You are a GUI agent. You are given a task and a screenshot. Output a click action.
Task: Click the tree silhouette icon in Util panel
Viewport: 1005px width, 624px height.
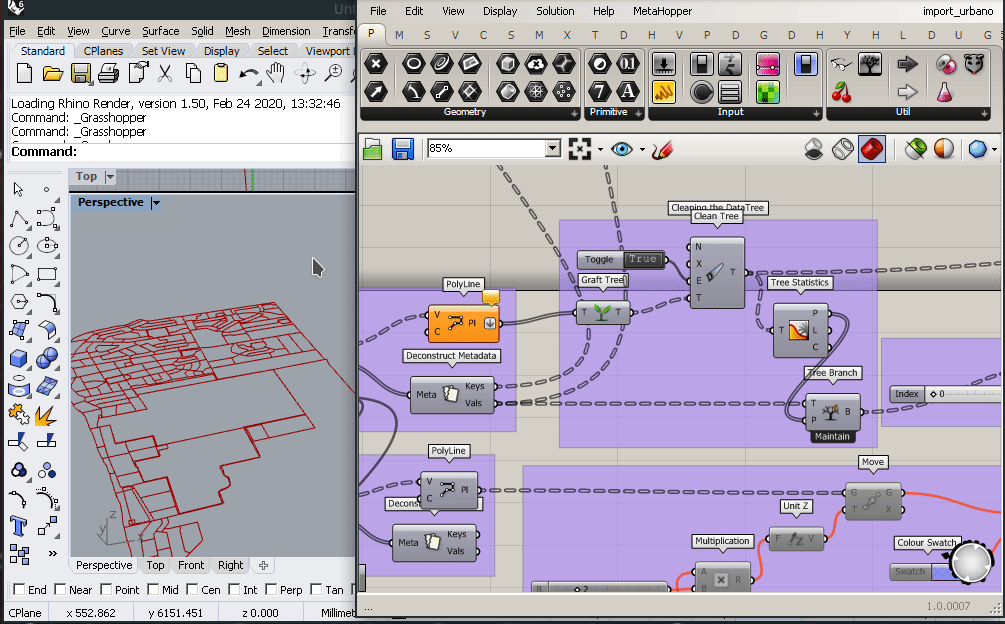pyautogui.click(x=870, y=64)
